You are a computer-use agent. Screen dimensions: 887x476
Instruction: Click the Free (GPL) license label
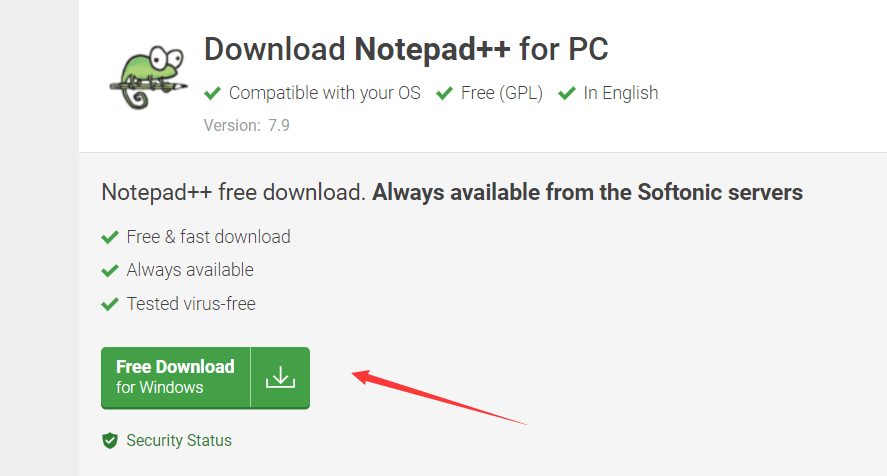(502, 93)
